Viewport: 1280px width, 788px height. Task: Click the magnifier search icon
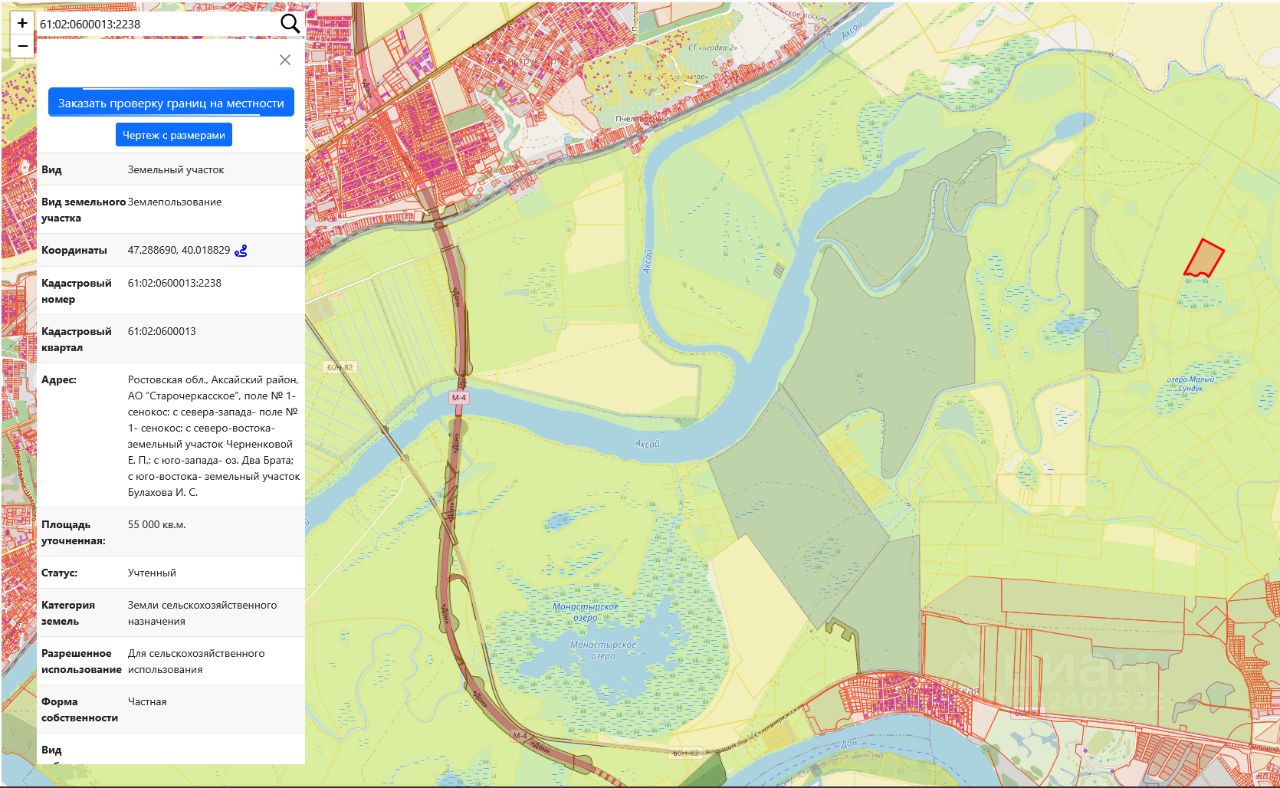click(290, 23)
